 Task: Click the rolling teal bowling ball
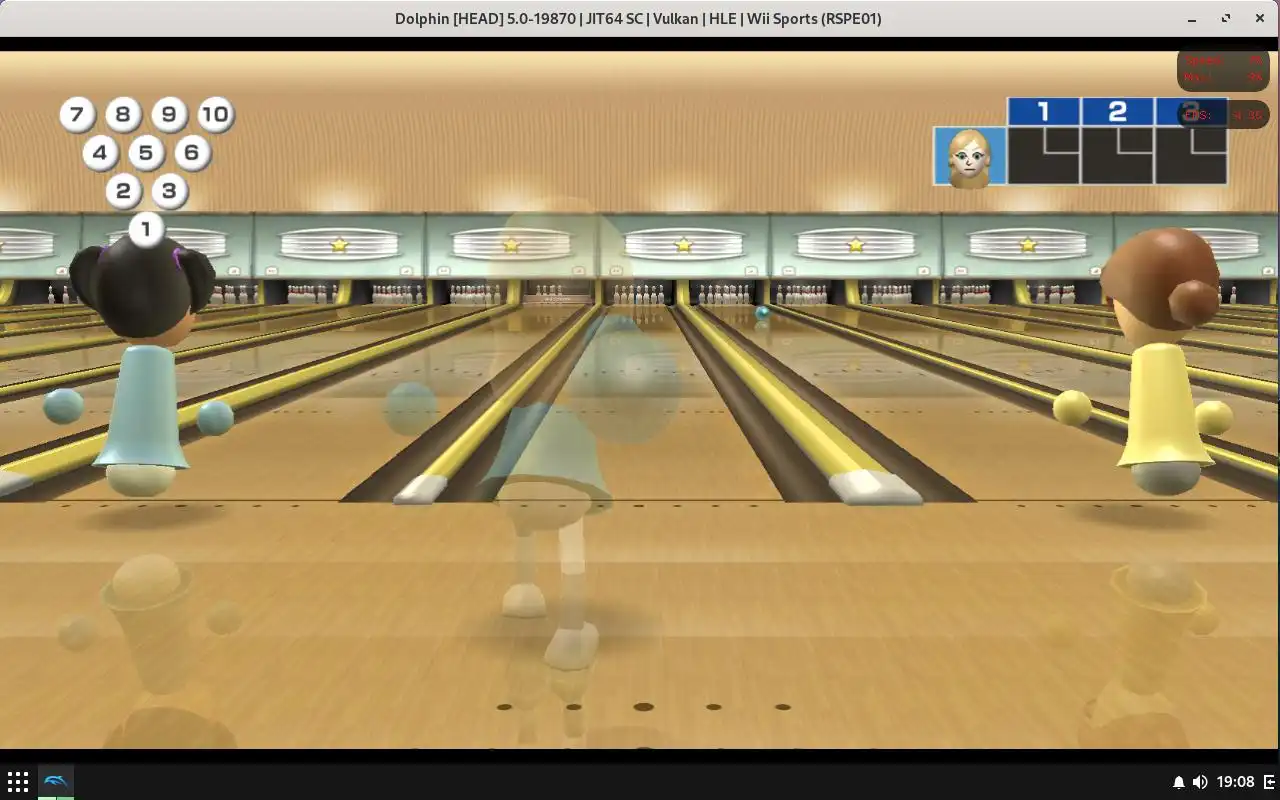(x=763, y=313)
